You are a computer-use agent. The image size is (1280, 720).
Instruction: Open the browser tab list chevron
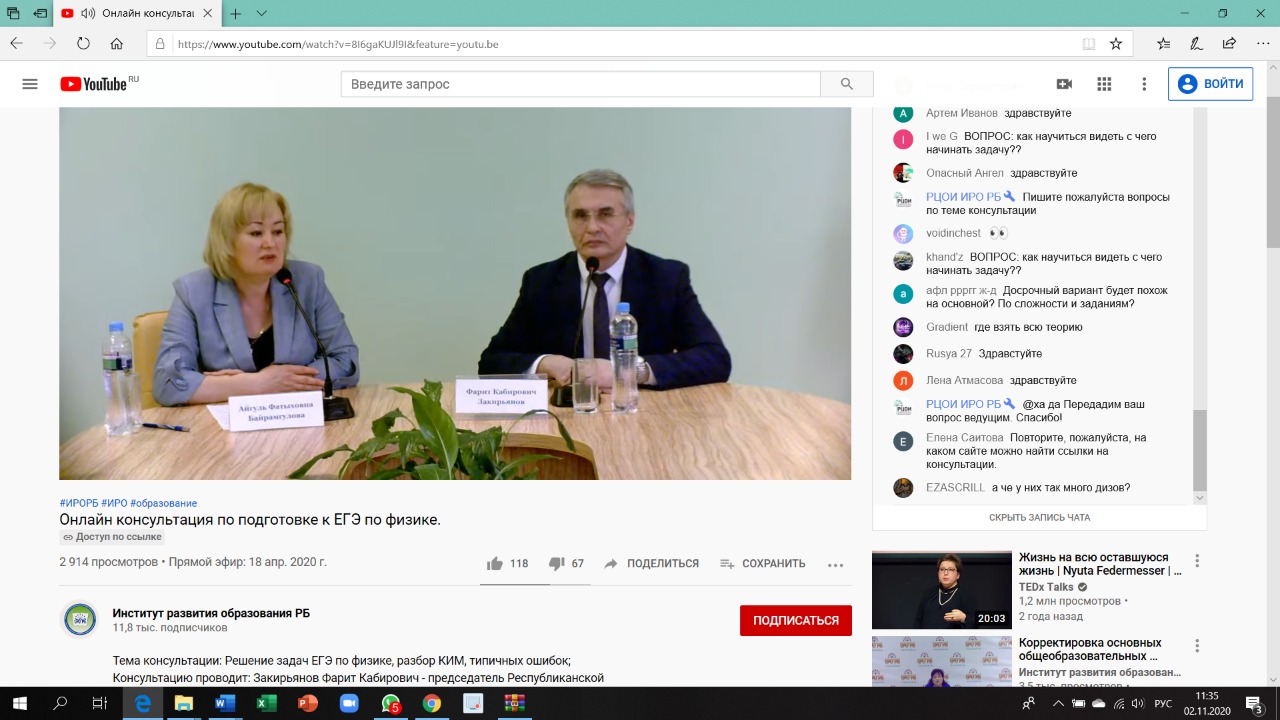[x=262, y=14]
